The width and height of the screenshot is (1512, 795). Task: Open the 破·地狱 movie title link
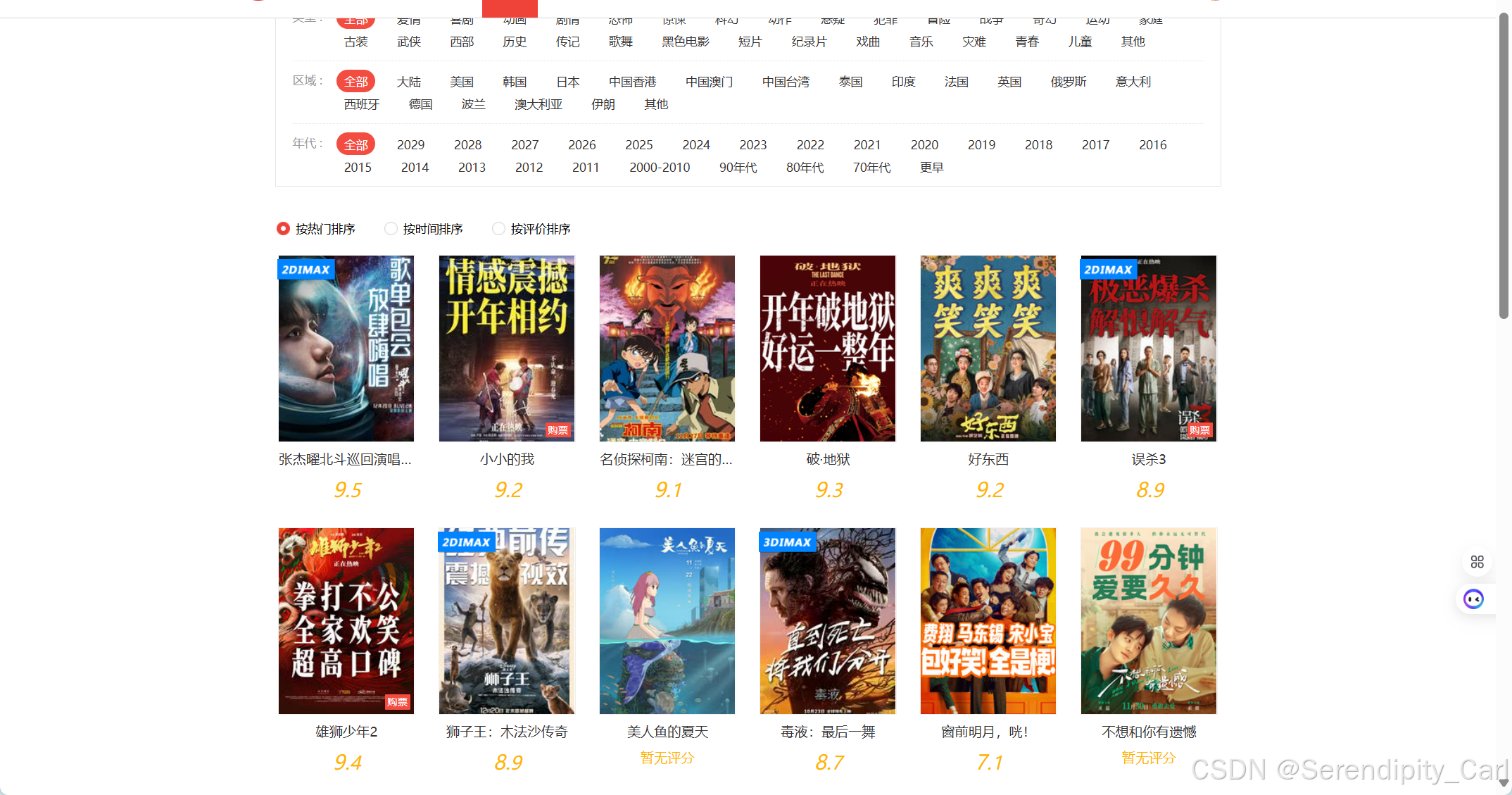click(828, 460)
